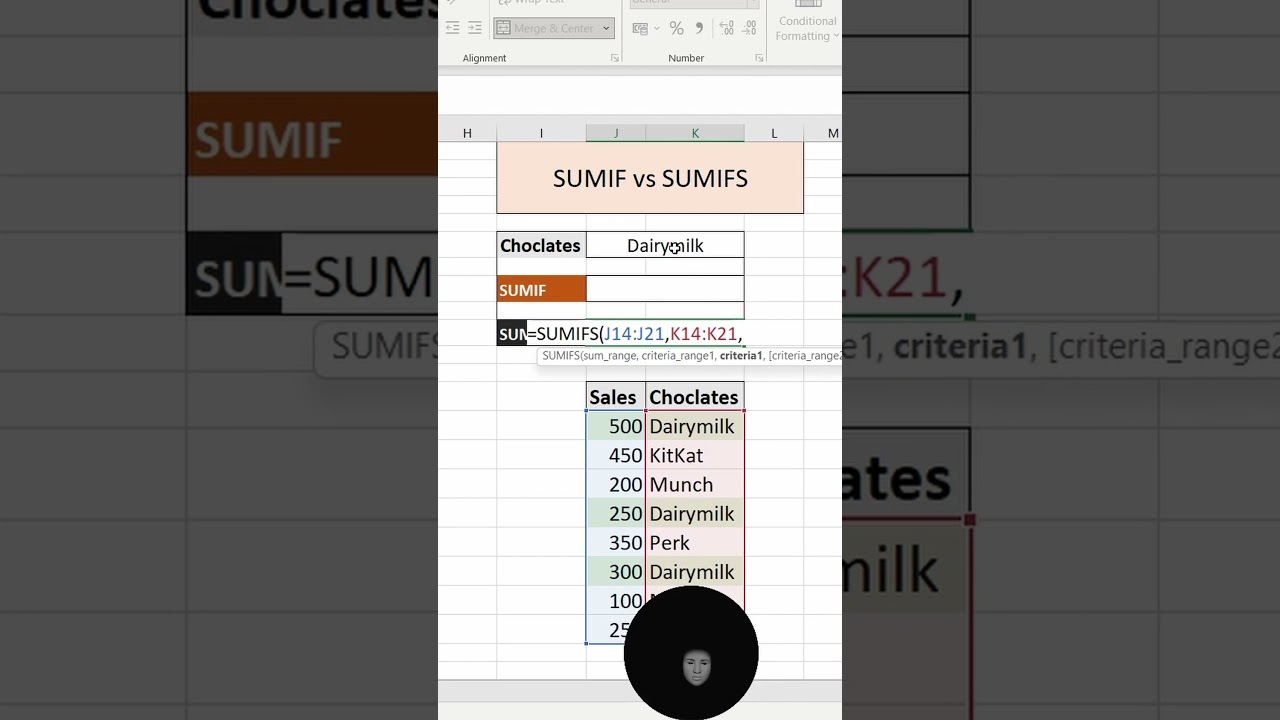
Task: Select the sales value 250 cell
Action: 616,513
